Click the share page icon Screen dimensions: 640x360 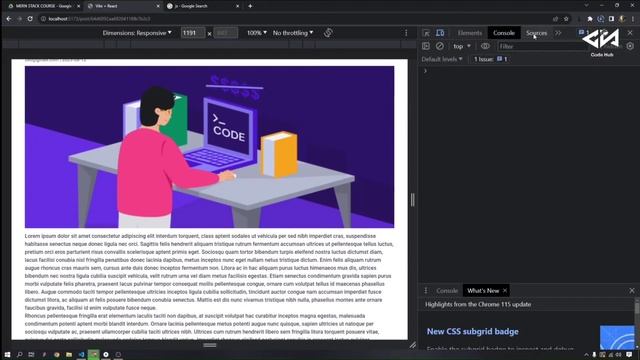(555, 19)
